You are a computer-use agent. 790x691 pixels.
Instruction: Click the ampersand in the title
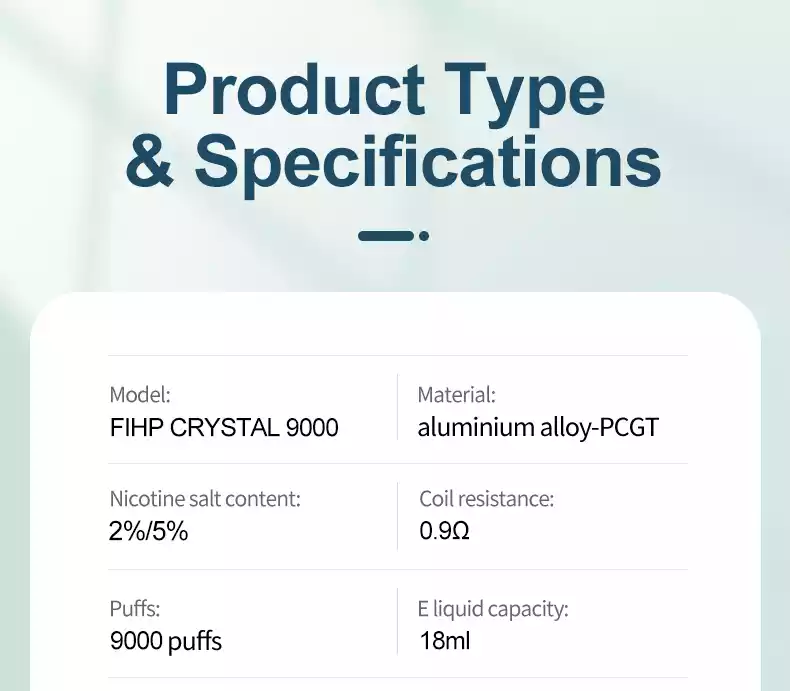coord(150,160)
